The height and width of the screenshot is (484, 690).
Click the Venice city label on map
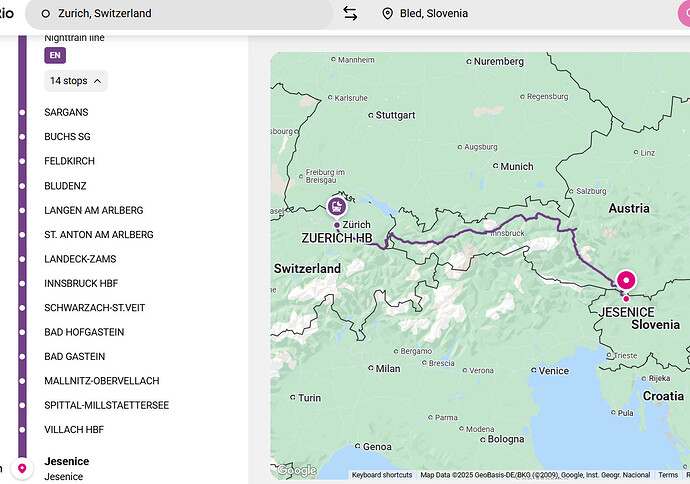coord(554,371)
